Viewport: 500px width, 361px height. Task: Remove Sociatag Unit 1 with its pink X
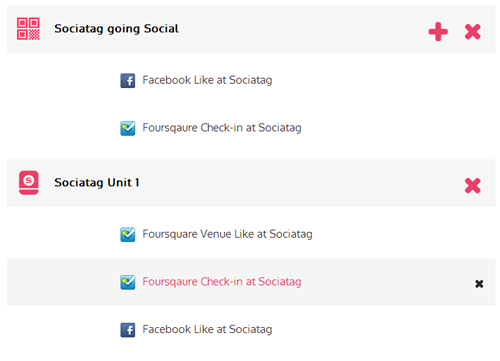[x=473, y=185]
